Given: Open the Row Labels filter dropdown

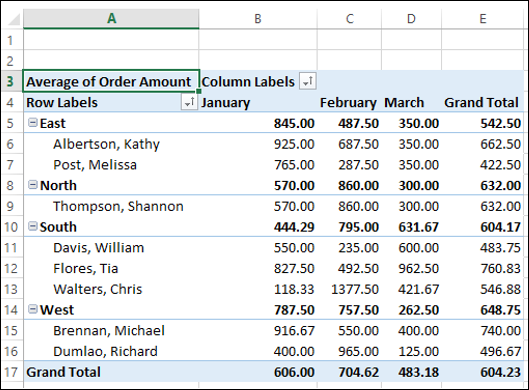Looking at the screenshot, I should (x=189, y=102).
